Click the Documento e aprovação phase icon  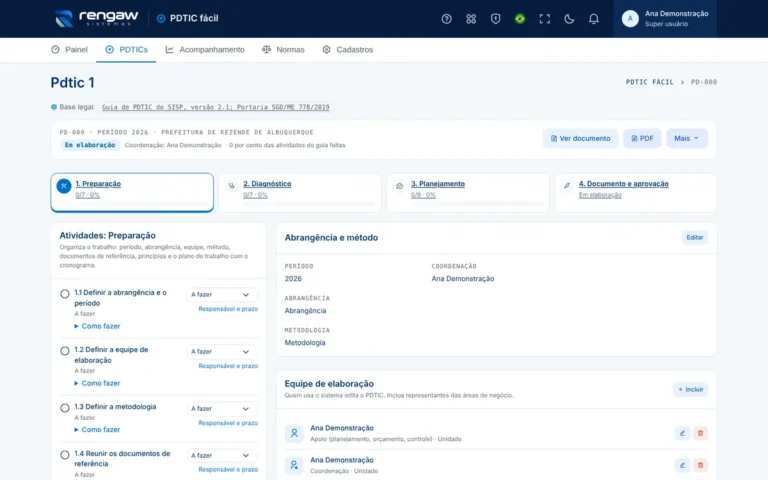[x=567, y=186]
